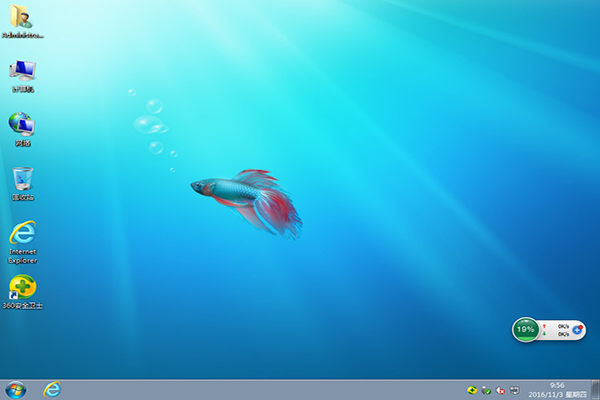This screenshot has width=600, height=400.
Task: Launch Internet Explorer from the taskbar
Action: (52, 390)
